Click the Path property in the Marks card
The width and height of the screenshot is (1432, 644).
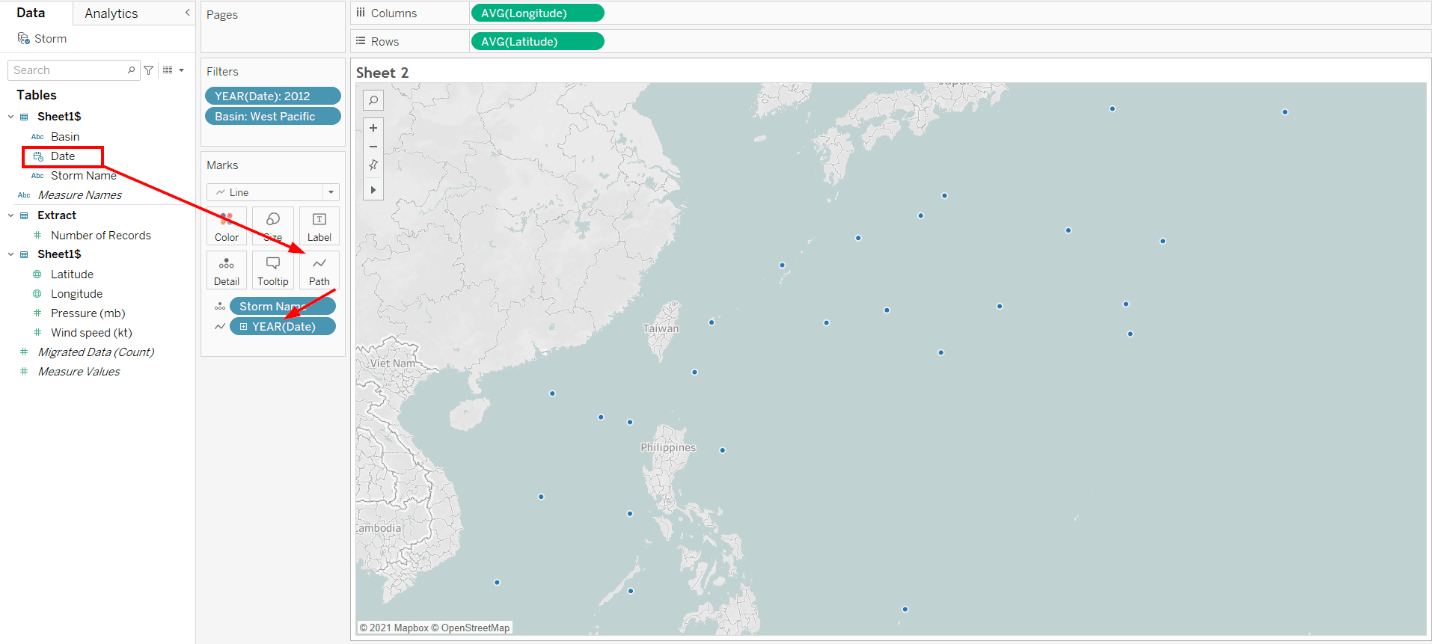point(318,269)
